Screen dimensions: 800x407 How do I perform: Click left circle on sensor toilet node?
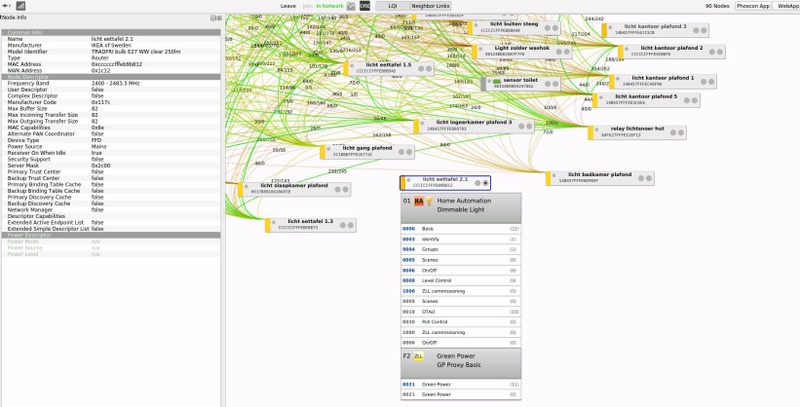click(547, 84)
